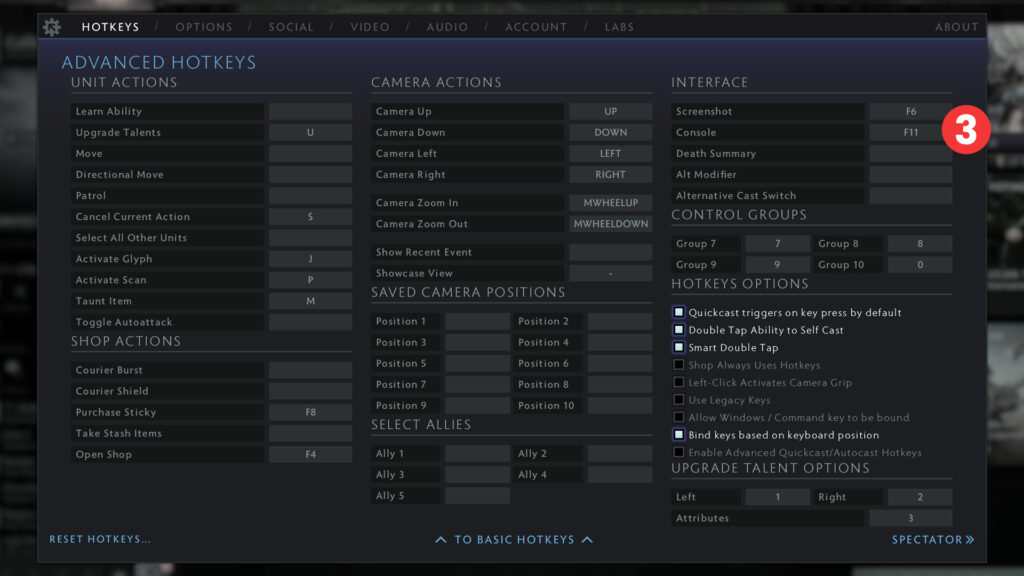The width and height of the screenshot is (1024, 576).
Task: Click the settings gear icon
Action: tap(51, 27)
